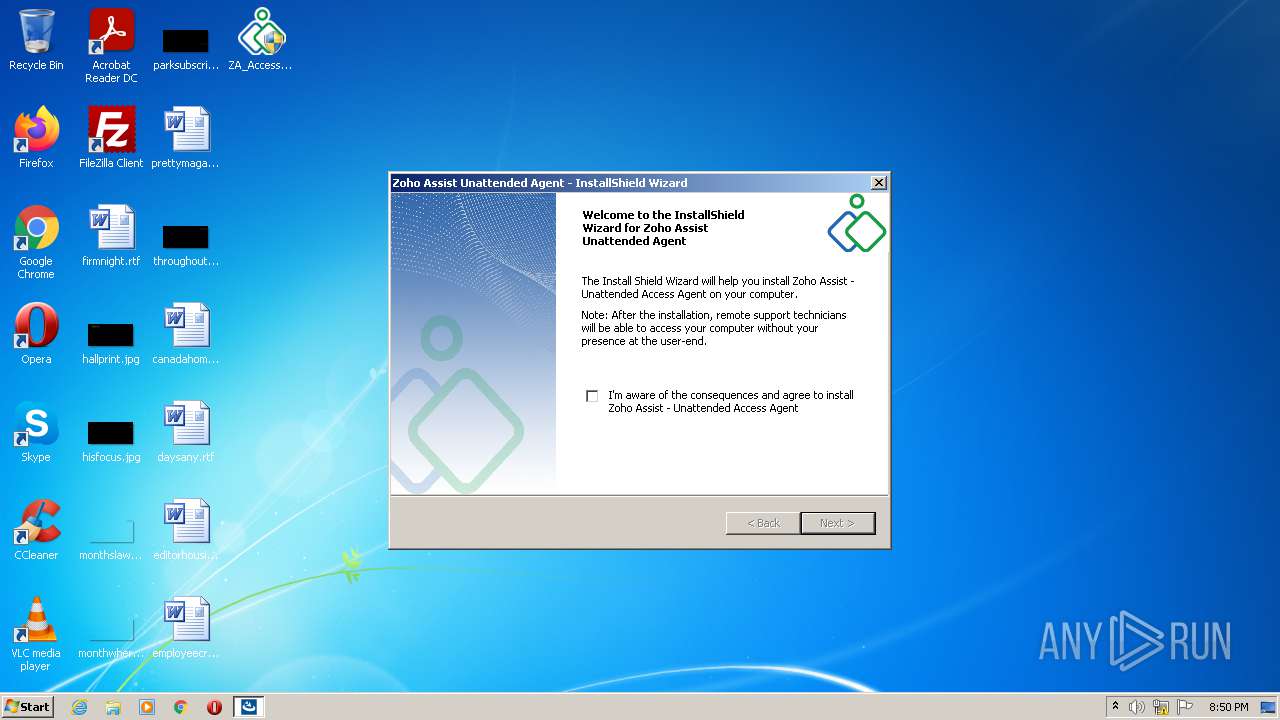Select firmnight.rtf document icon
Image resolution: width=1280 pixels, height=720 pixels.
(x=111, y=236)
